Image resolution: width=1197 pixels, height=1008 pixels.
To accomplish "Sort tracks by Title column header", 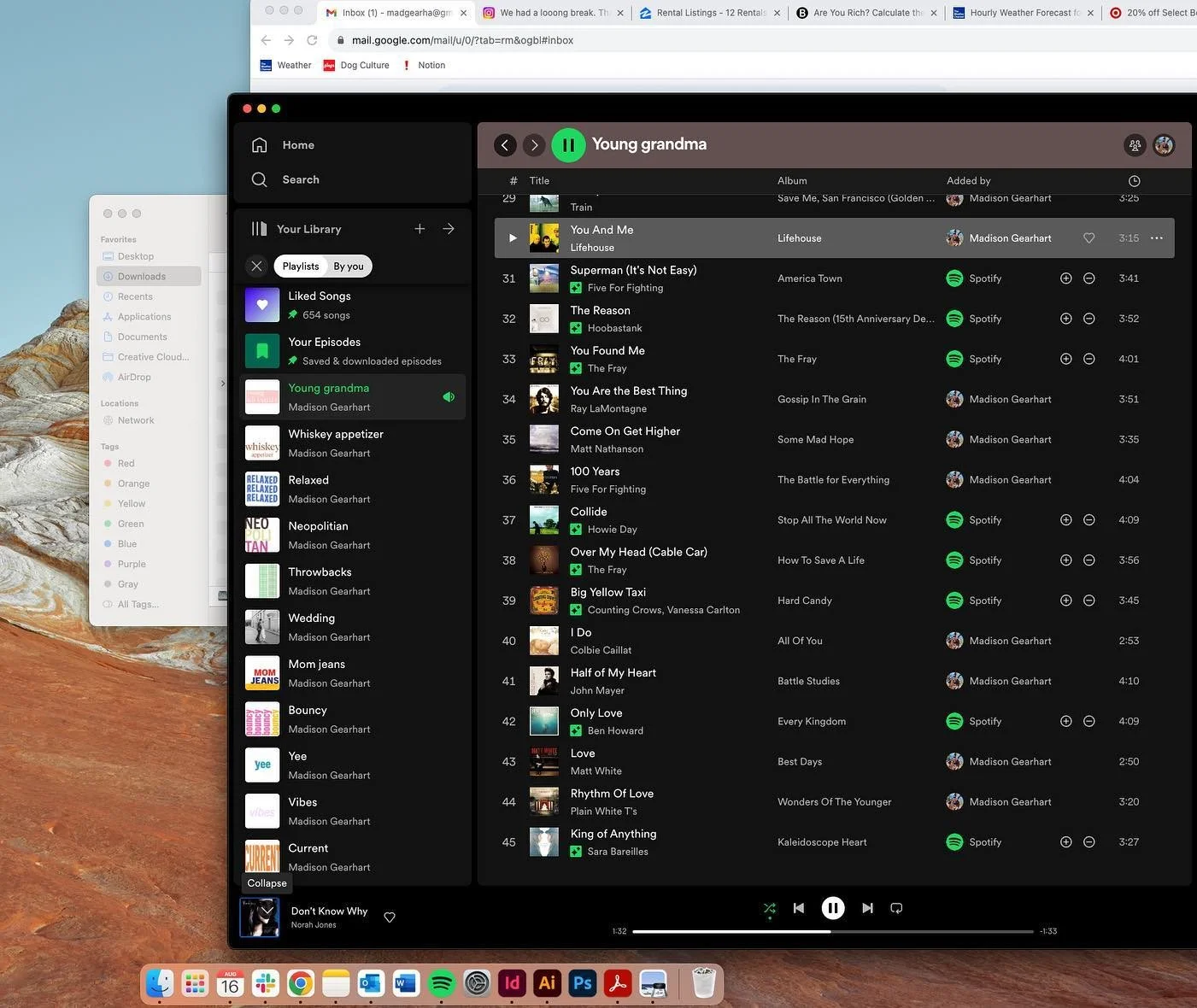I will 539,181.
